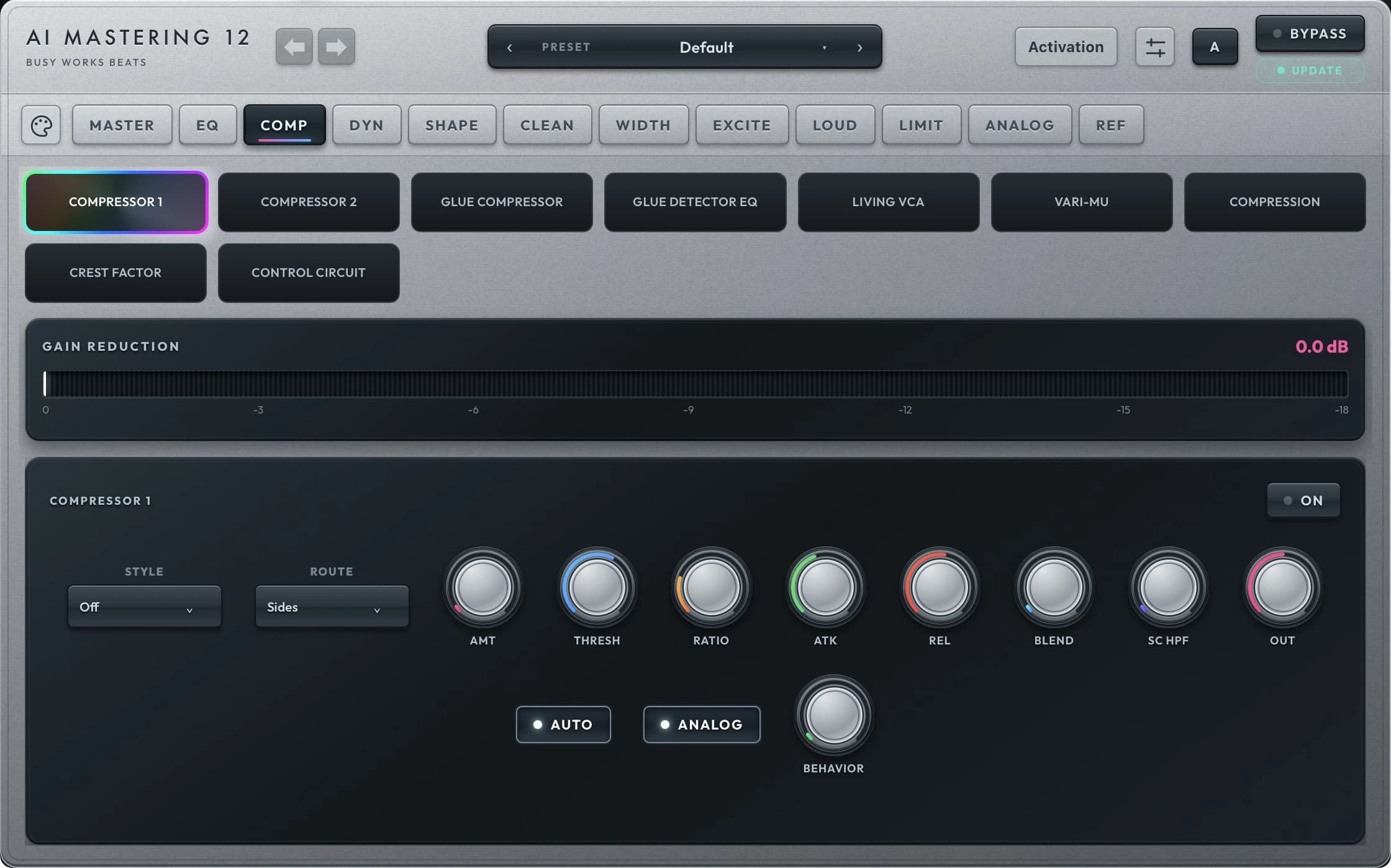Select the COMPRESSOR 2 module
The image size is (1391, 868).
tap(309, 202)
